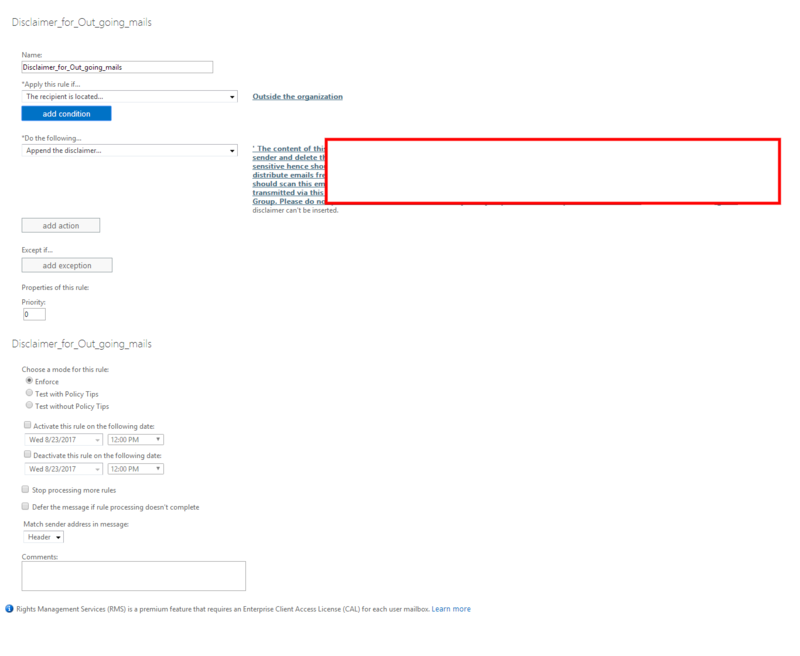Screen dimensions: 800x656
Task: Click the blue RMS information icon
Action: [x=11, y=609]
